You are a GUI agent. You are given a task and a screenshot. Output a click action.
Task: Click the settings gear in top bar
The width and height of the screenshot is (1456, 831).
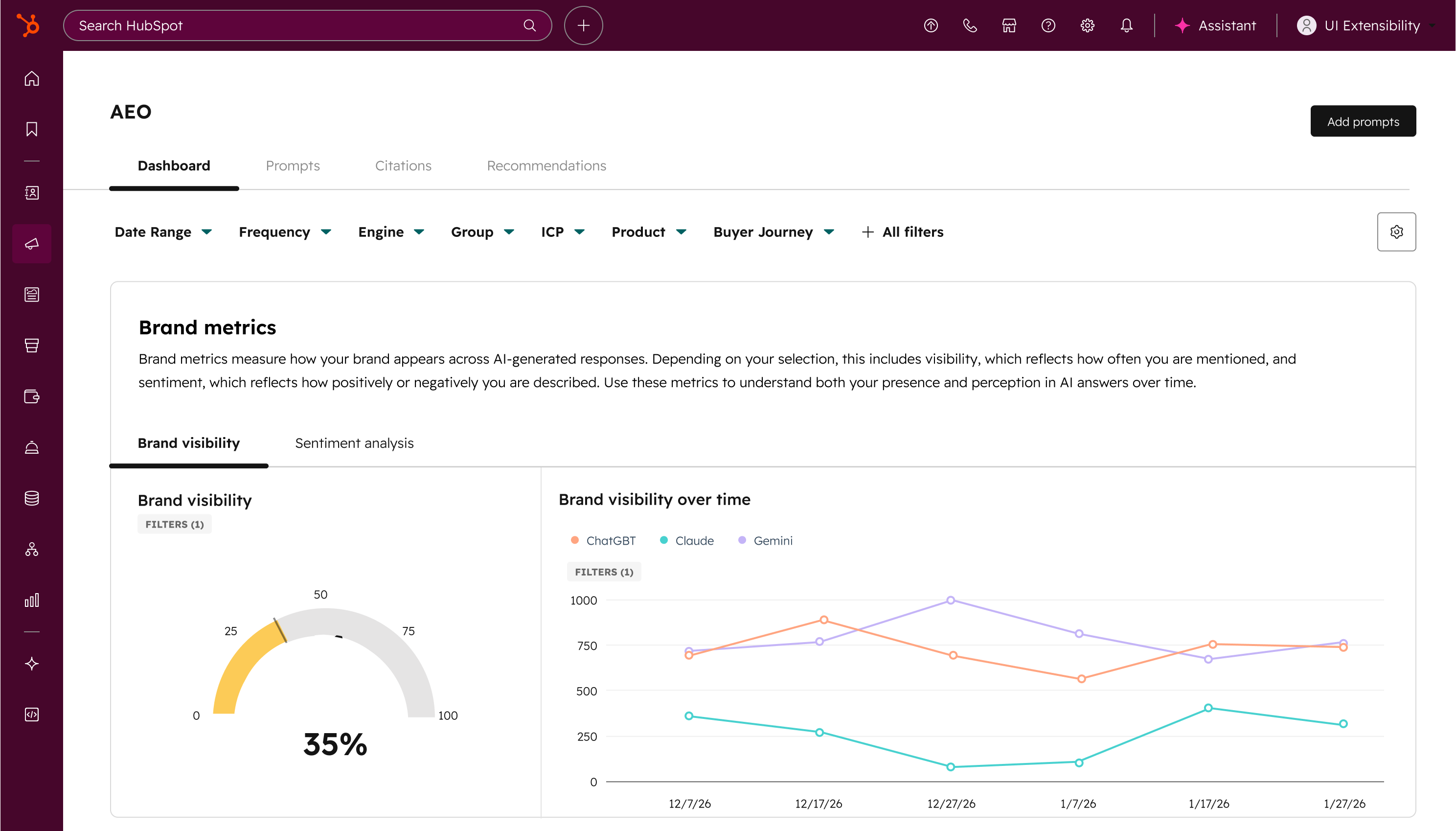click(x=1087, y=25)
